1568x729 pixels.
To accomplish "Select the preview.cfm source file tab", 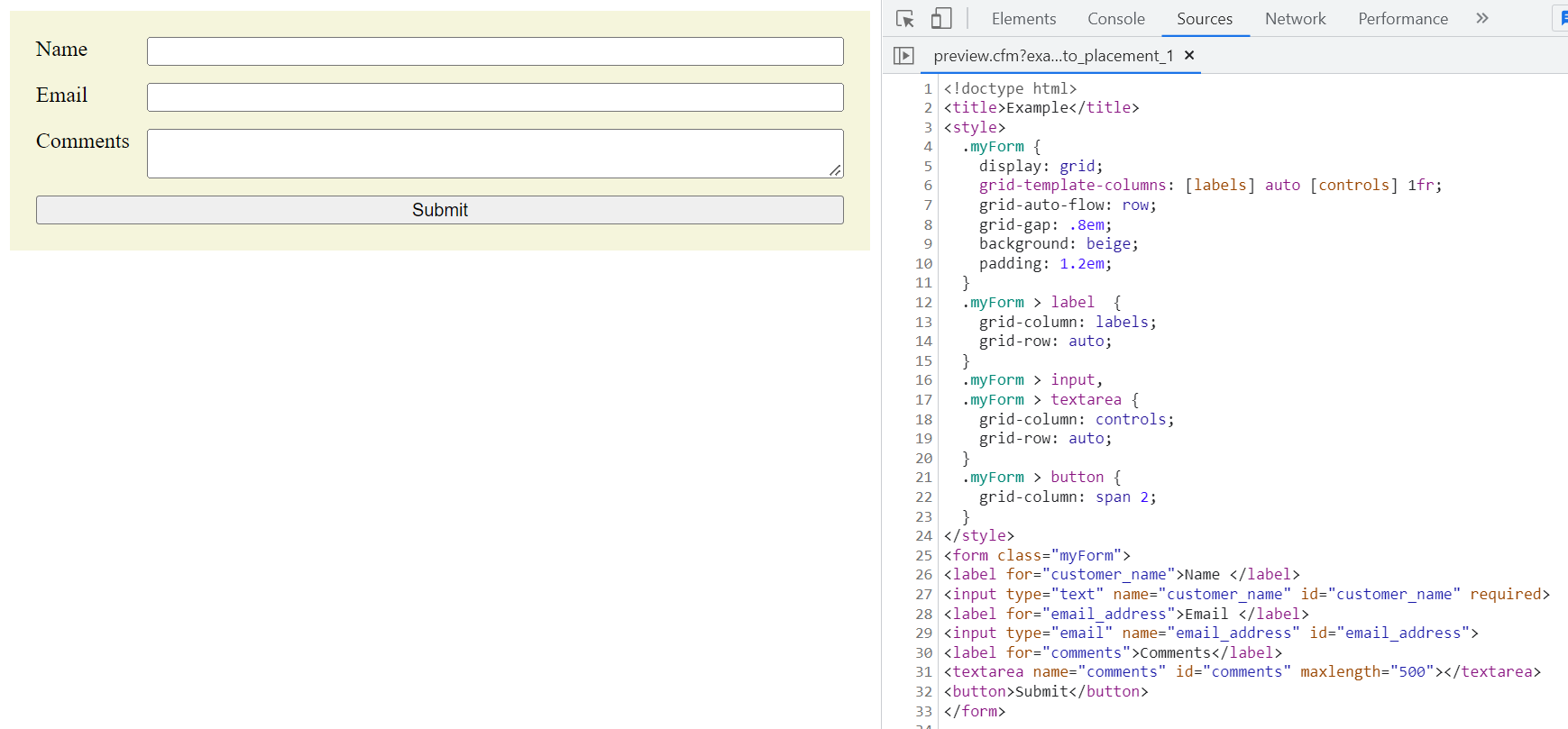I will (x=1052, y=56).
